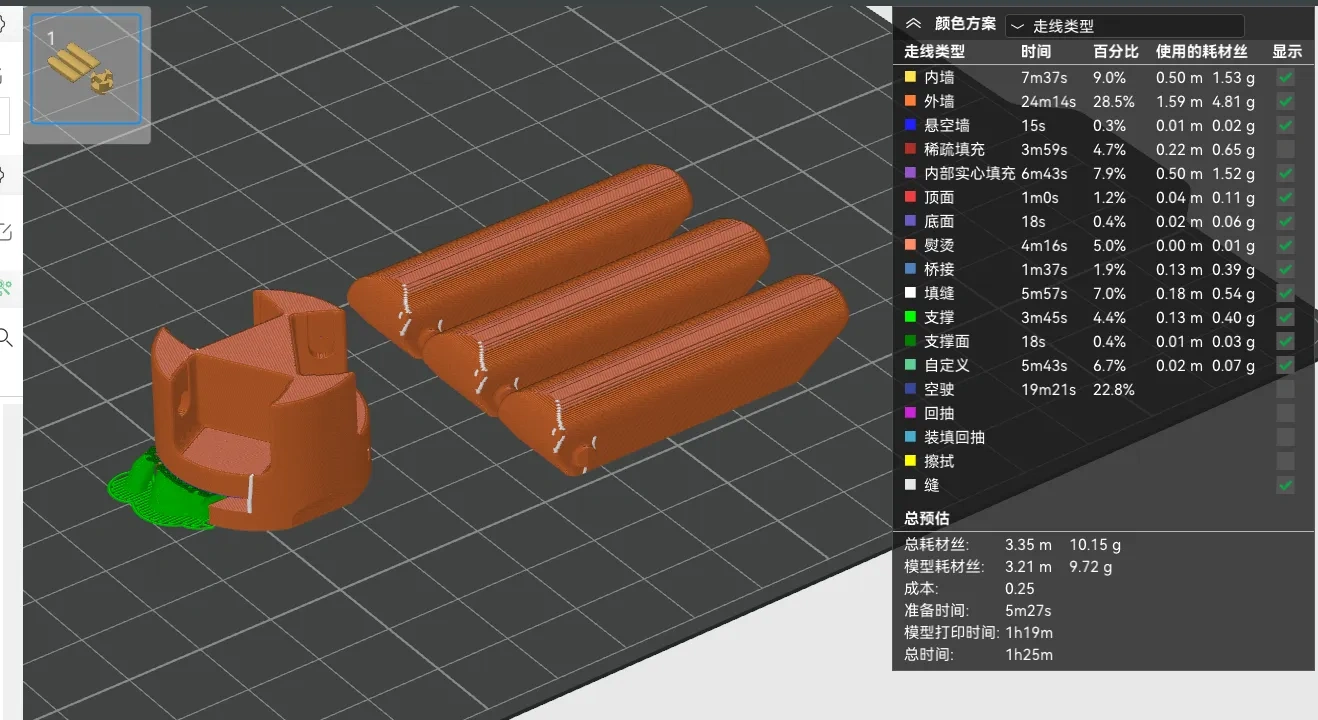Hide 支撑 lines via its checkbox
This screenshot has height=720, width=1318.
[1286, 317]
